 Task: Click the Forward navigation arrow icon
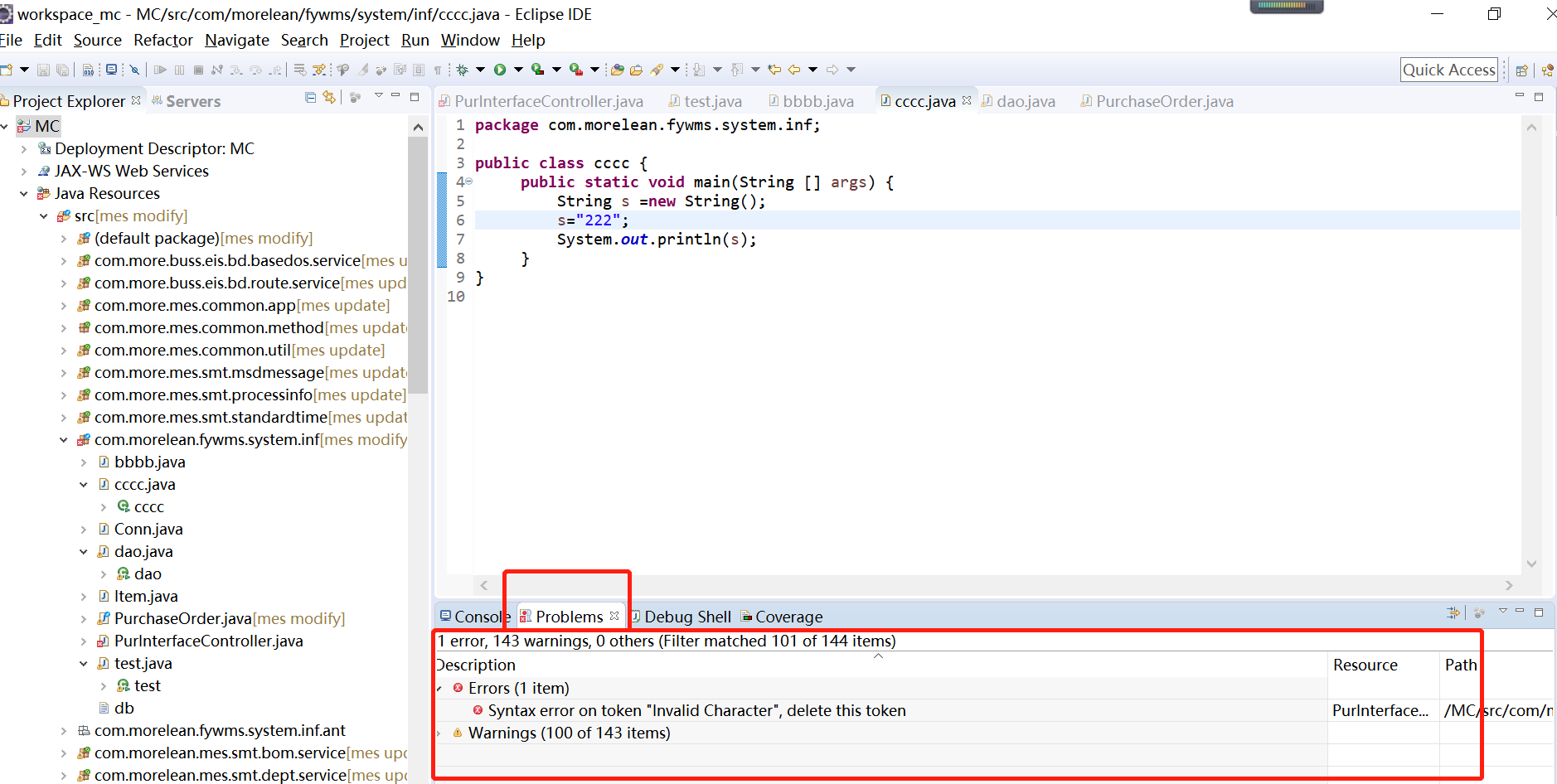832,70
